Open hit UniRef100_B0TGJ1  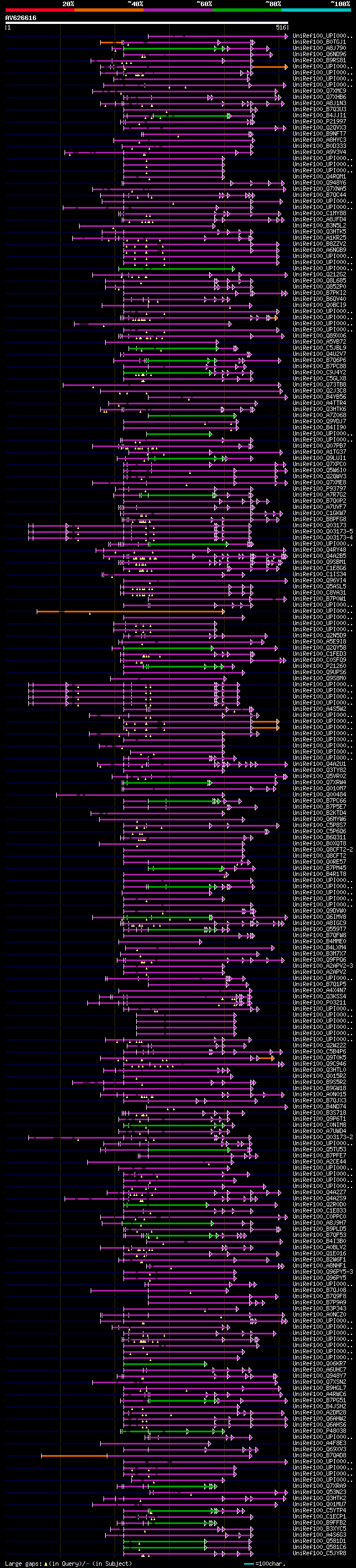(319, 43)
